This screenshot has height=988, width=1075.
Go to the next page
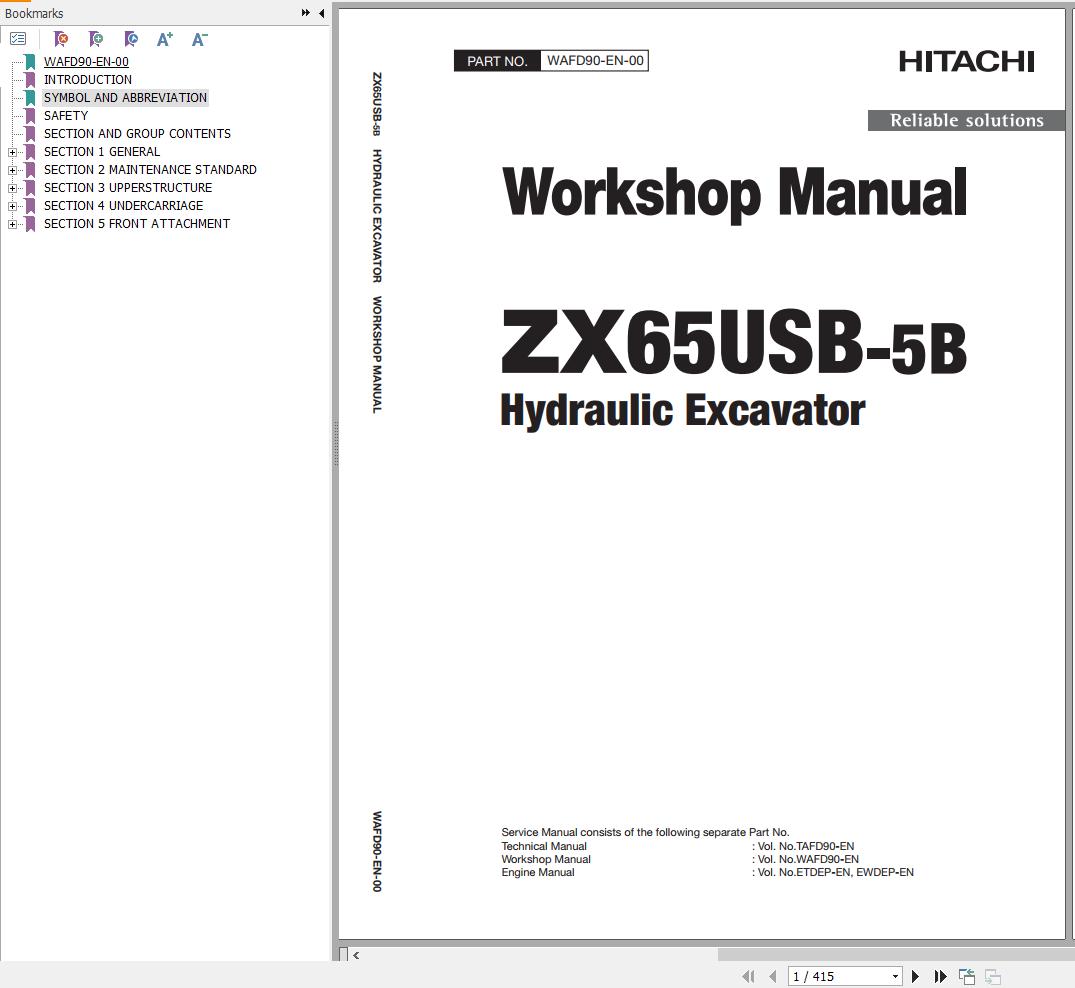[x=915, y=976]
